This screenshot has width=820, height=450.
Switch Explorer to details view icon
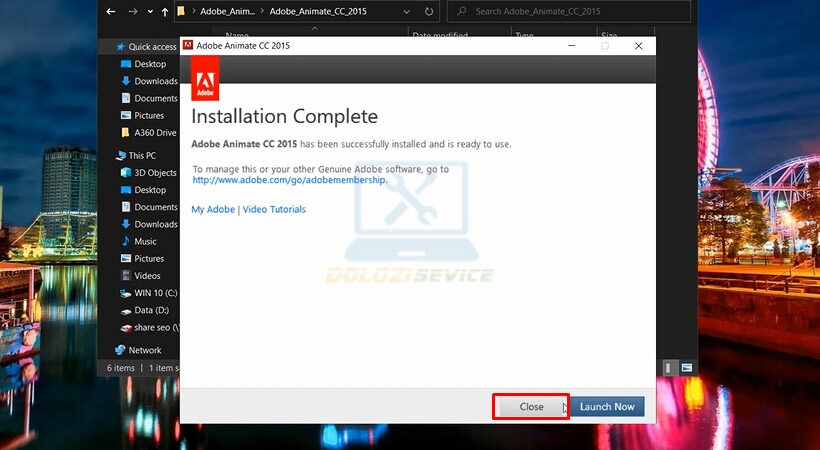point(670,367)
